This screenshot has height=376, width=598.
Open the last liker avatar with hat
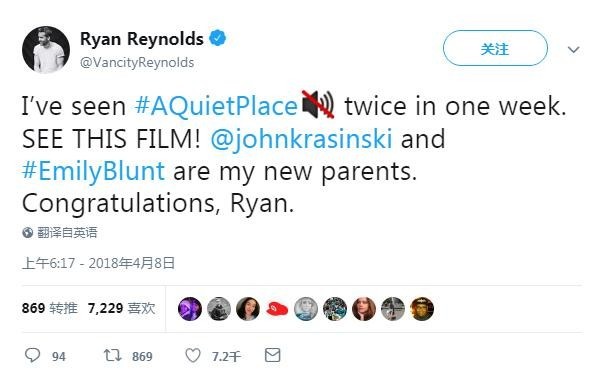coord(422,309)
